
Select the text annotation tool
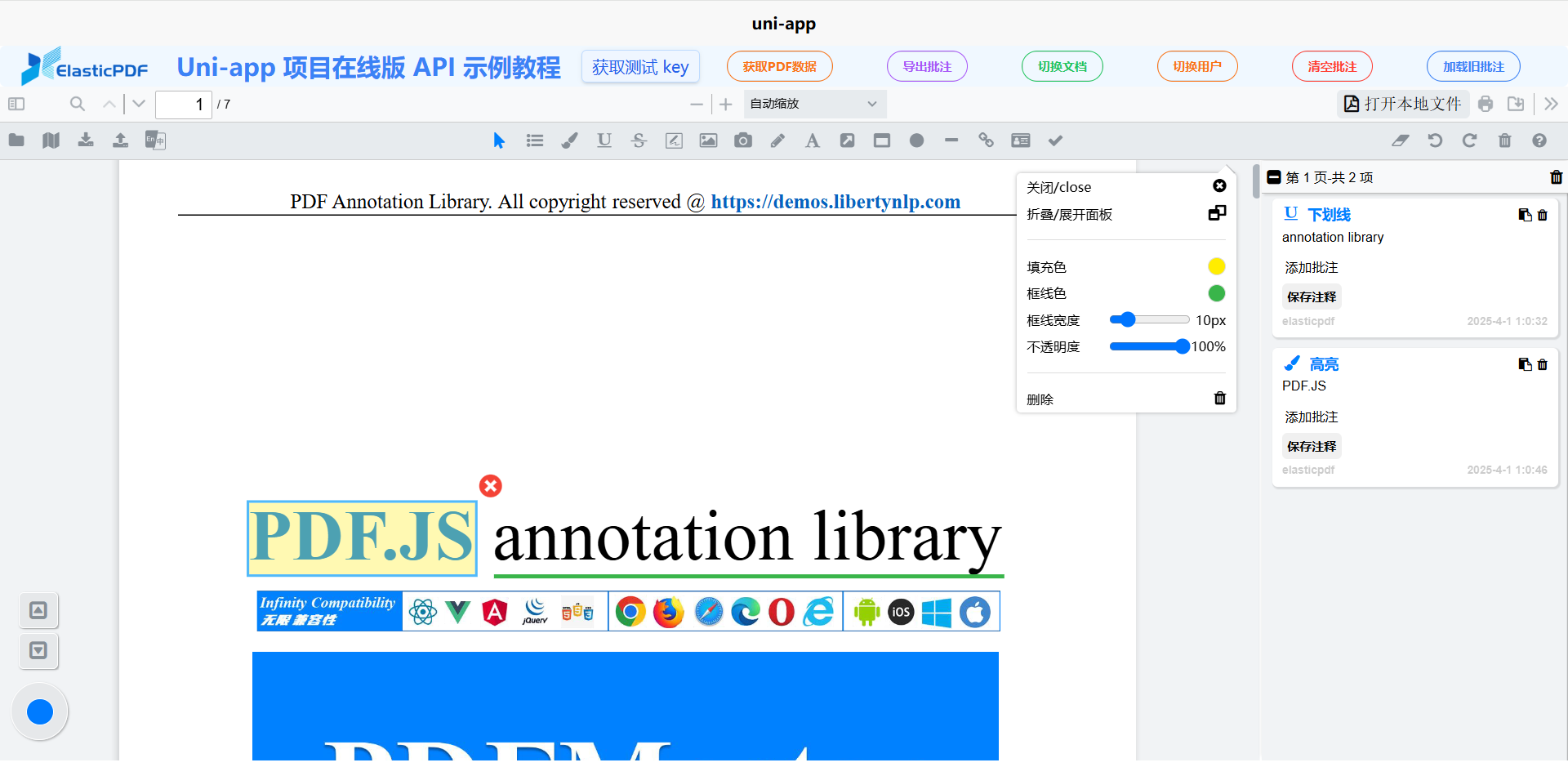[x=812, y=140]
